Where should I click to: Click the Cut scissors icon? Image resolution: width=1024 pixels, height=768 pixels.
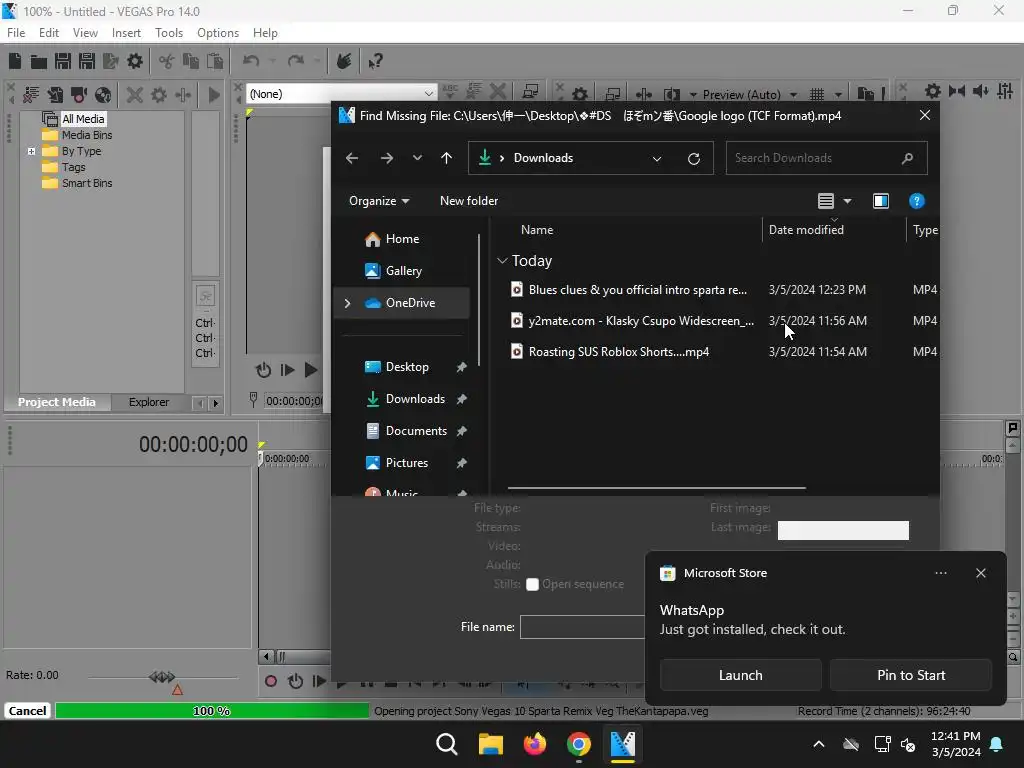tap(167, 61)
